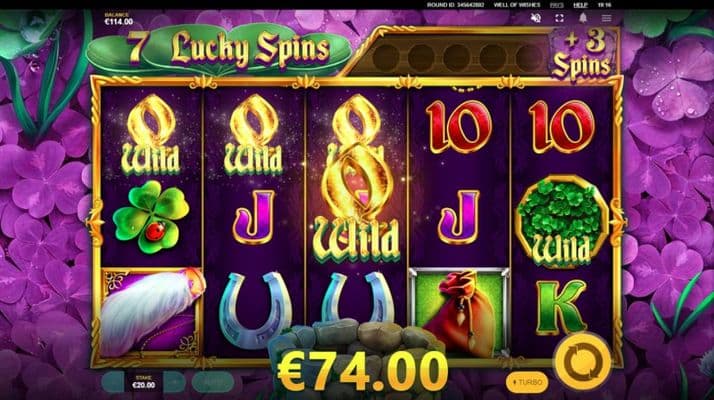Open the hamburger menu icon
Viewport: 714px width, 400px height.
(606, 18)
